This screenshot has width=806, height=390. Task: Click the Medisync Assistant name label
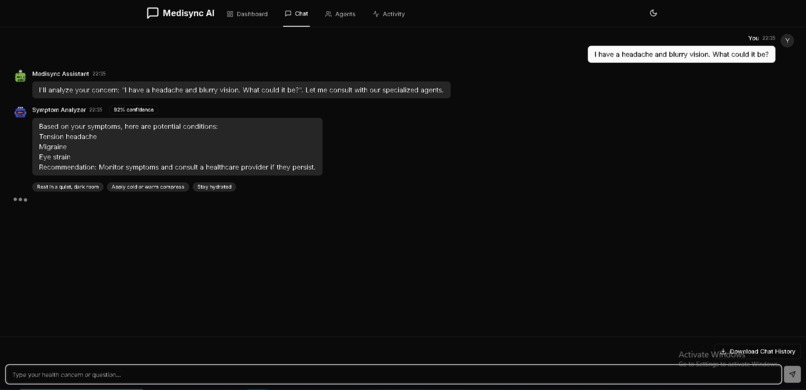pyautogui.click(x=61, y=74)
